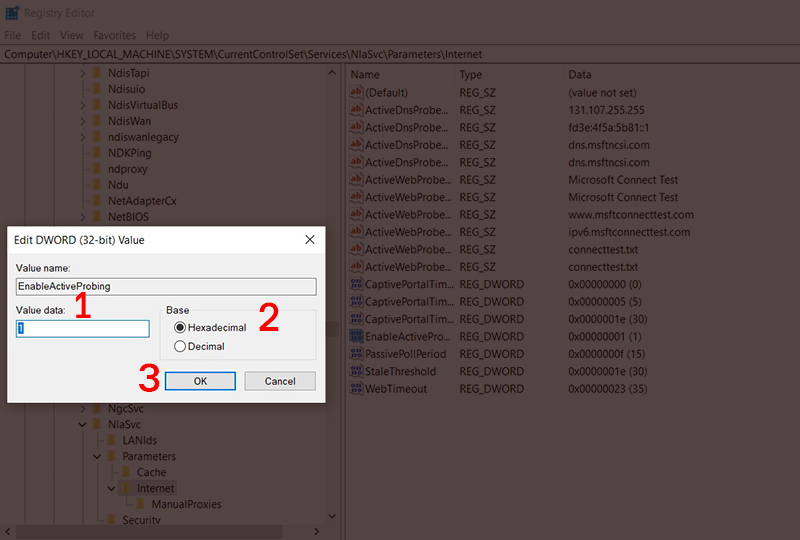This screenshot has width=800, height=540.
Task: Click the data cell 0x00000023 (35)
Action: pyautogui.click(x=608, y=388)
